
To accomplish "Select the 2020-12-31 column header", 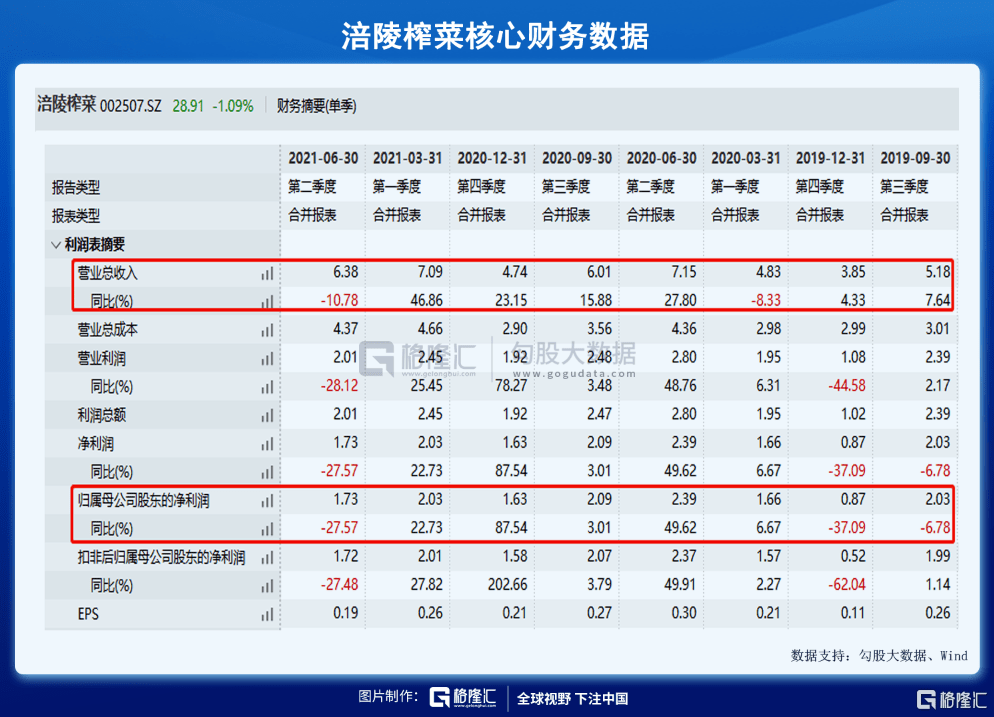I will (x=492, y=158).
